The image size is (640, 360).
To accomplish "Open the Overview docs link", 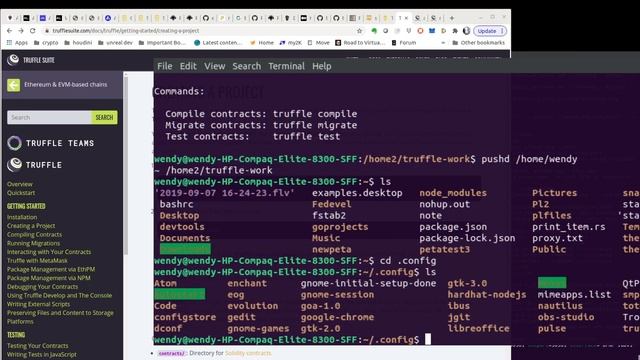I will pos(20,184).
